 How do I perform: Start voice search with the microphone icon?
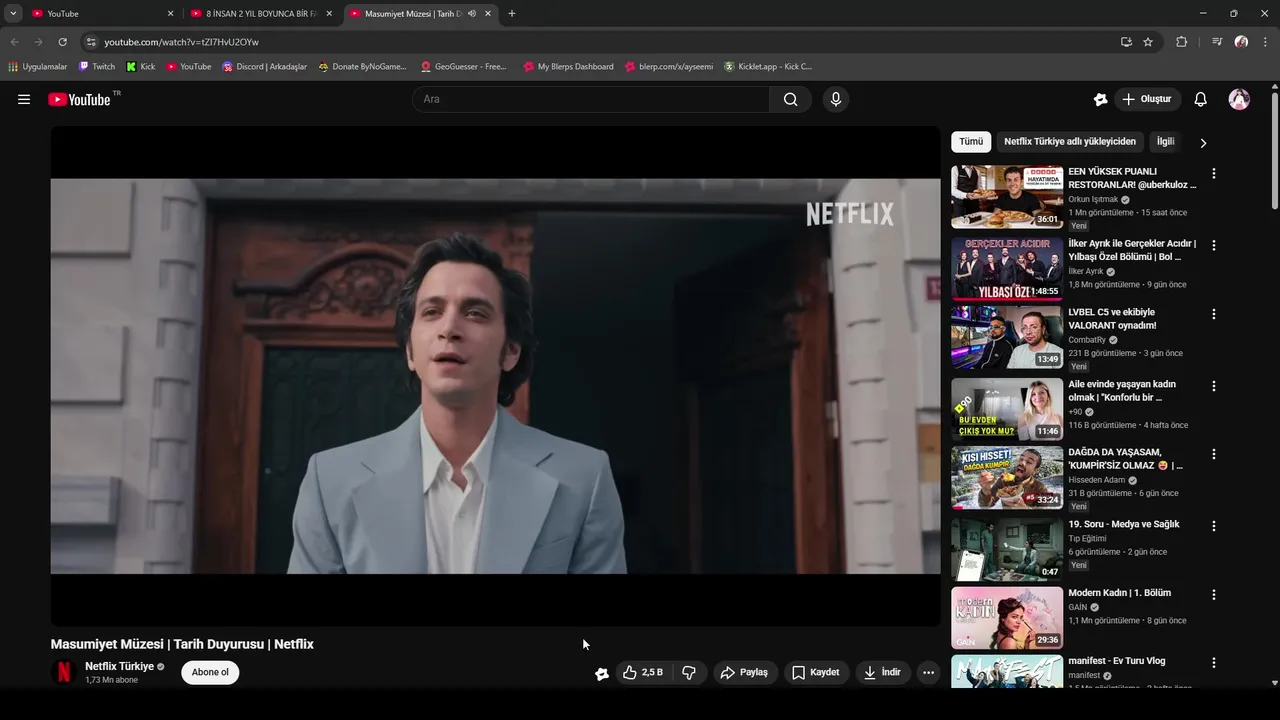click(836, 99)
